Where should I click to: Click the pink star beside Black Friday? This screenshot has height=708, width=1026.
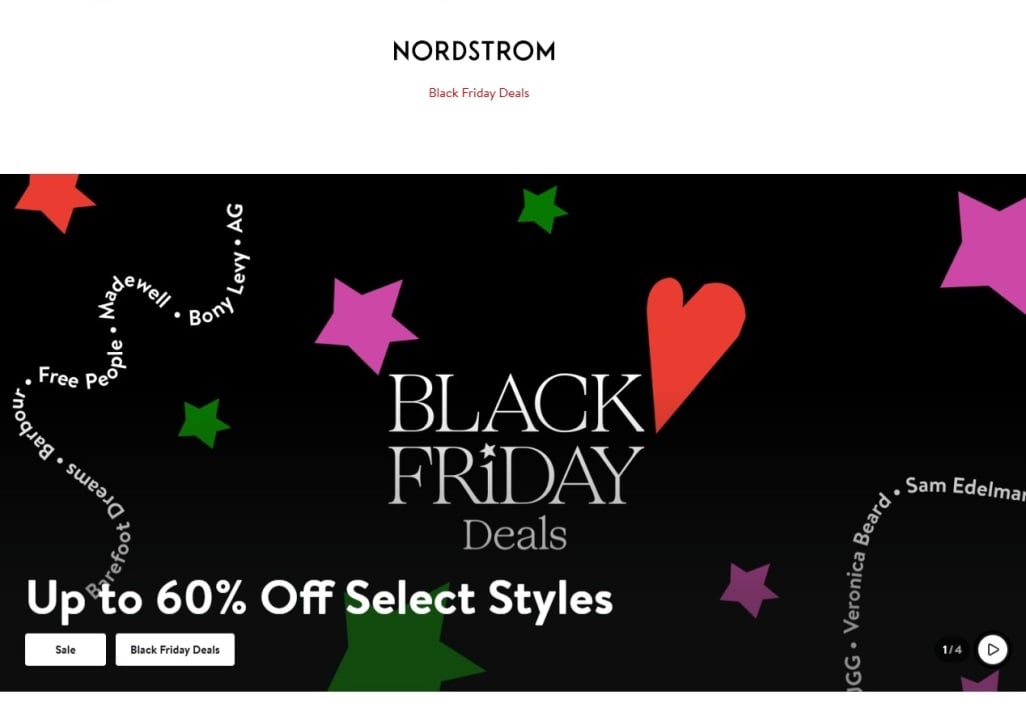(365, 322)
